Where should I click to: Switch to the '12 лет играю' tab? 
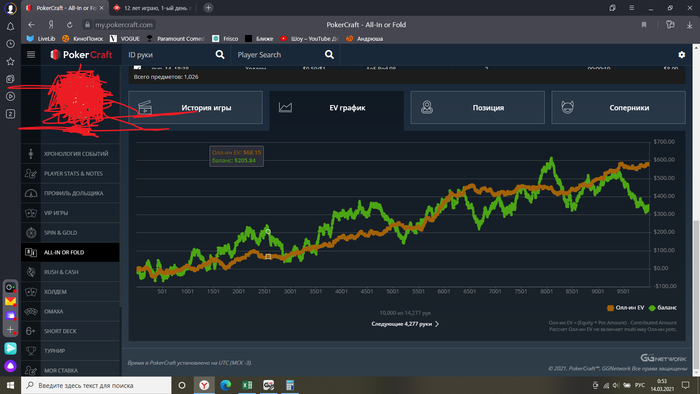pyautogui.click(x=153, y=8)
